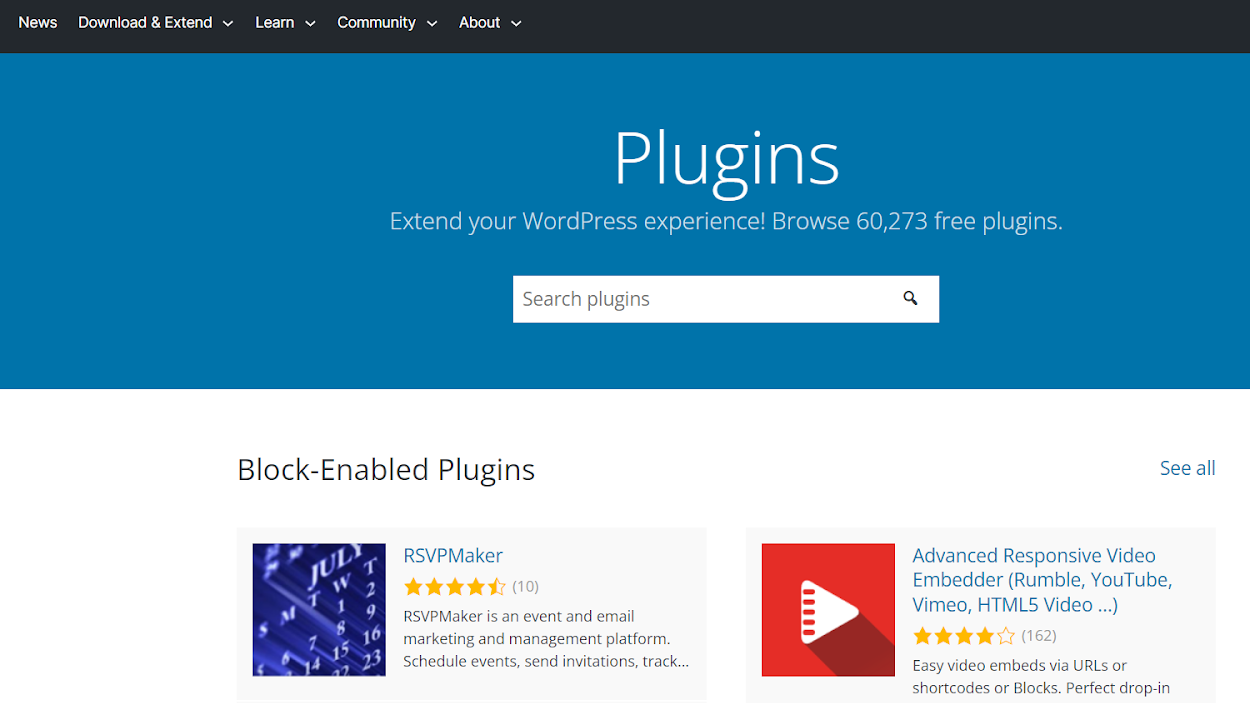Click the 'Easy video embeds' description

[x=1041, y=676]
